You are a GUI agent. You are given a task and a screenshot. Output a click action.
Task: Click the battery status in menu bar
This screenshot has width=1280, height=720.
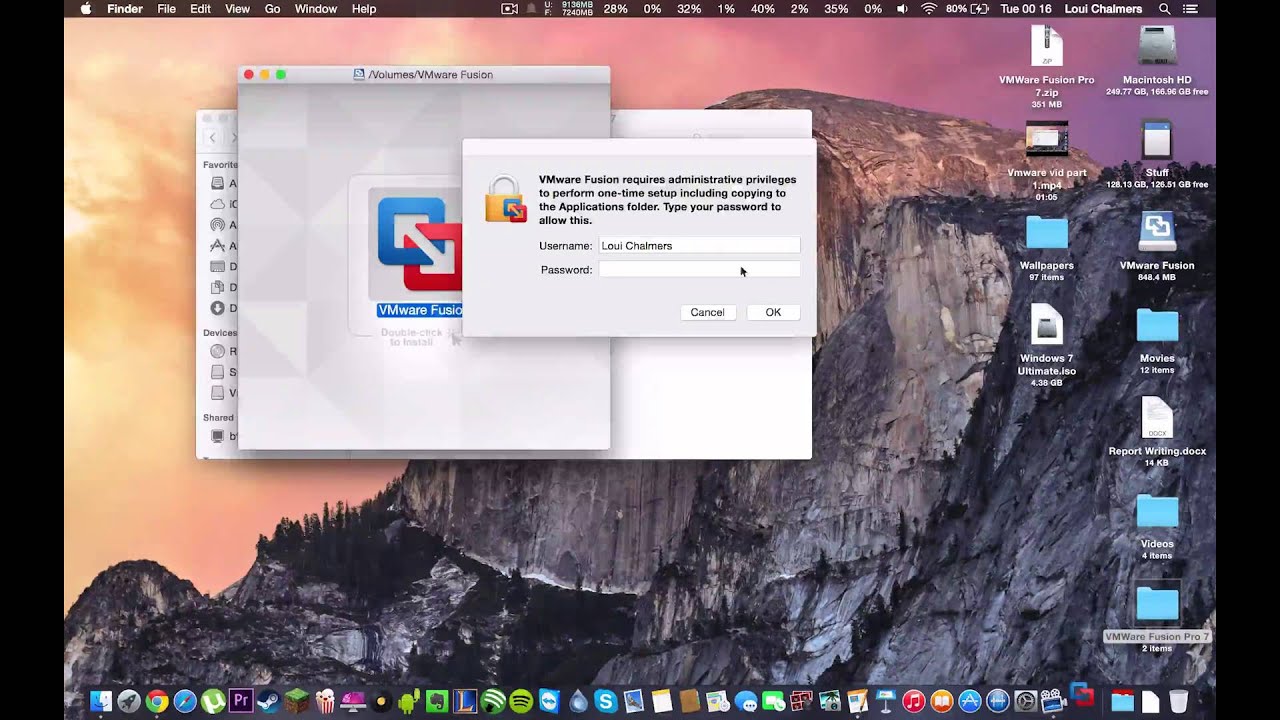point(968,9)
